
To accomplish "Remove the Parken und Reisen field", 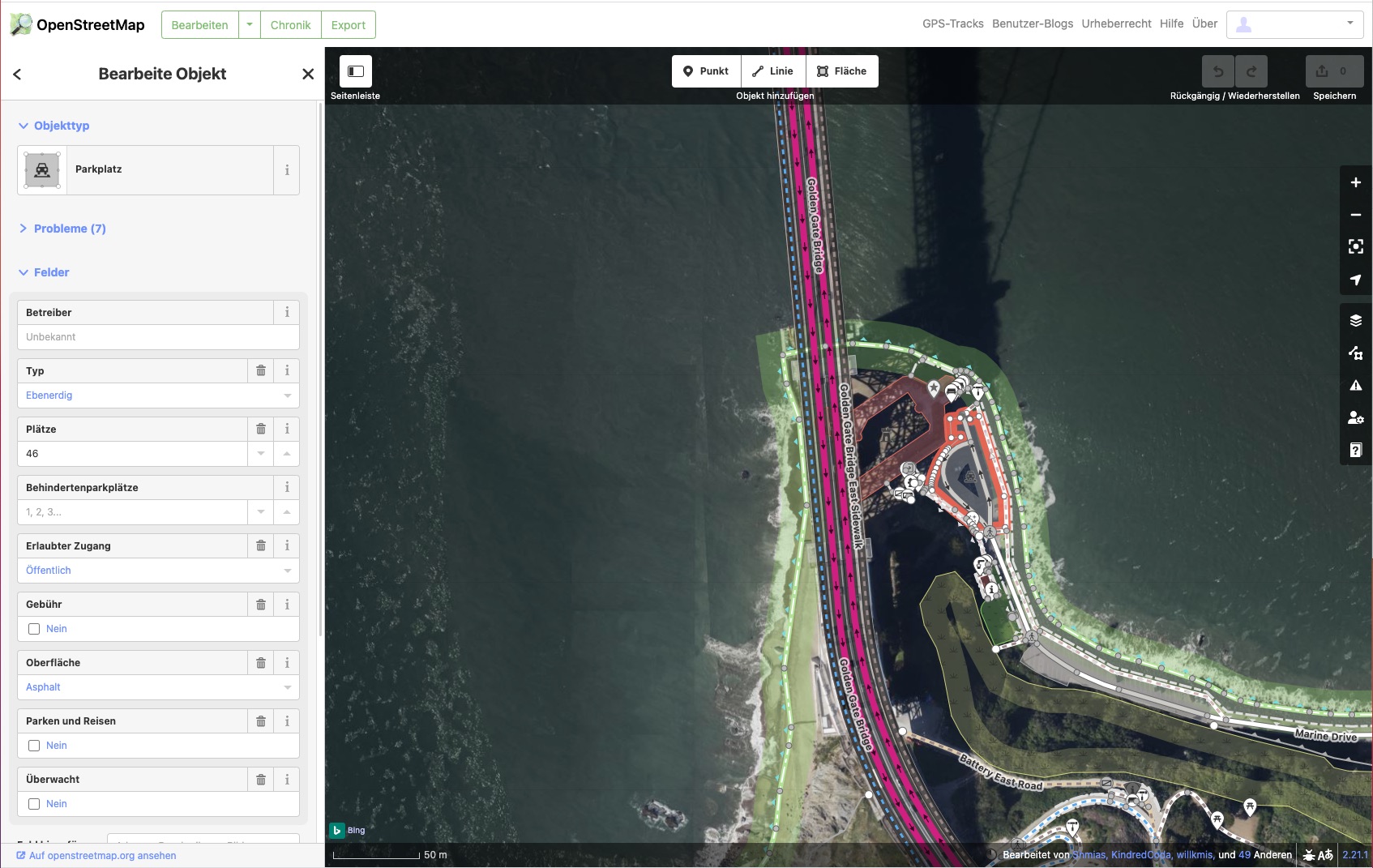I will pos(261,721).
